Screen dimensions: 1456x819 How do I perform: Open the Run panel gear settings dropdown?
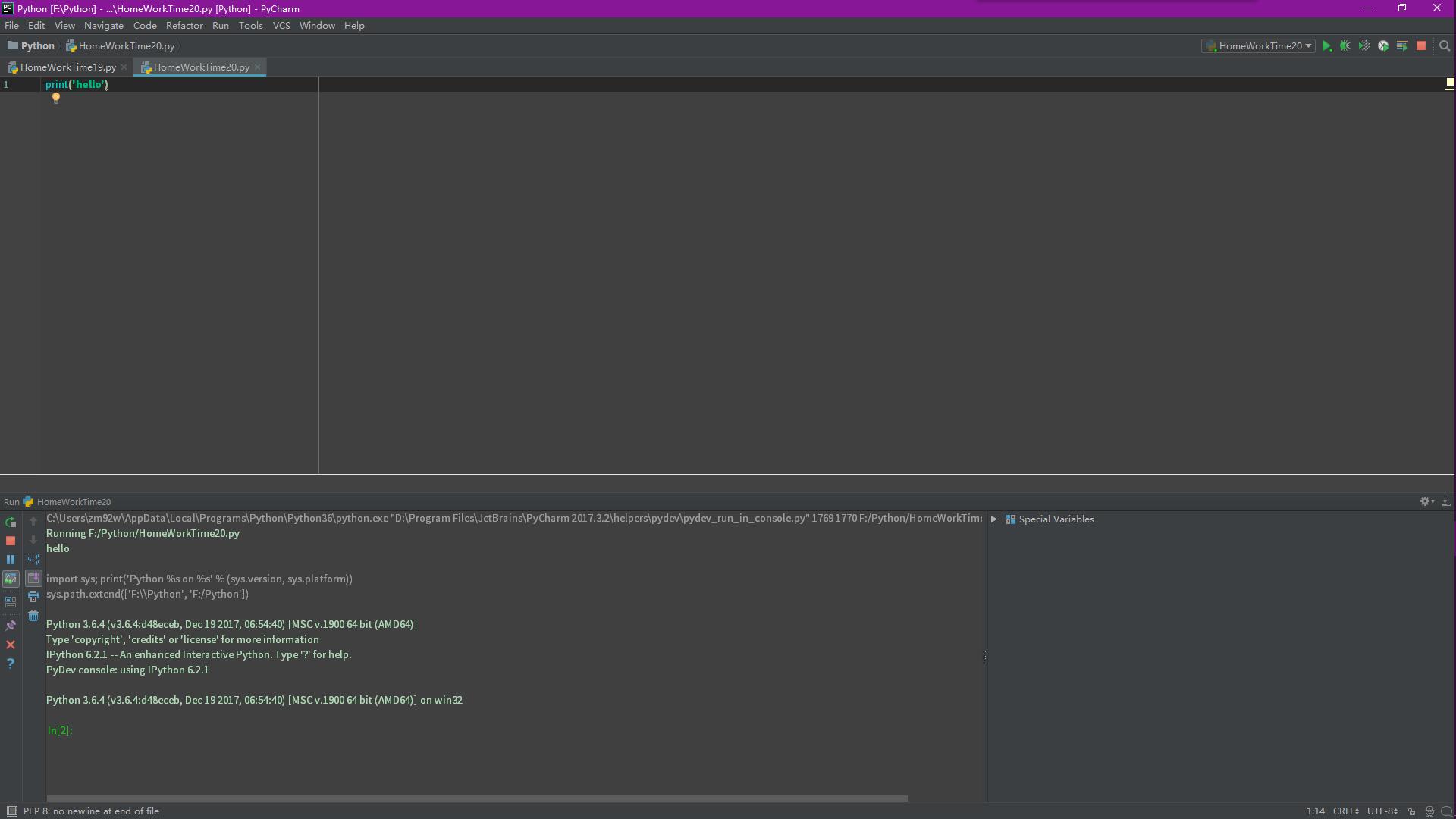1426,501
